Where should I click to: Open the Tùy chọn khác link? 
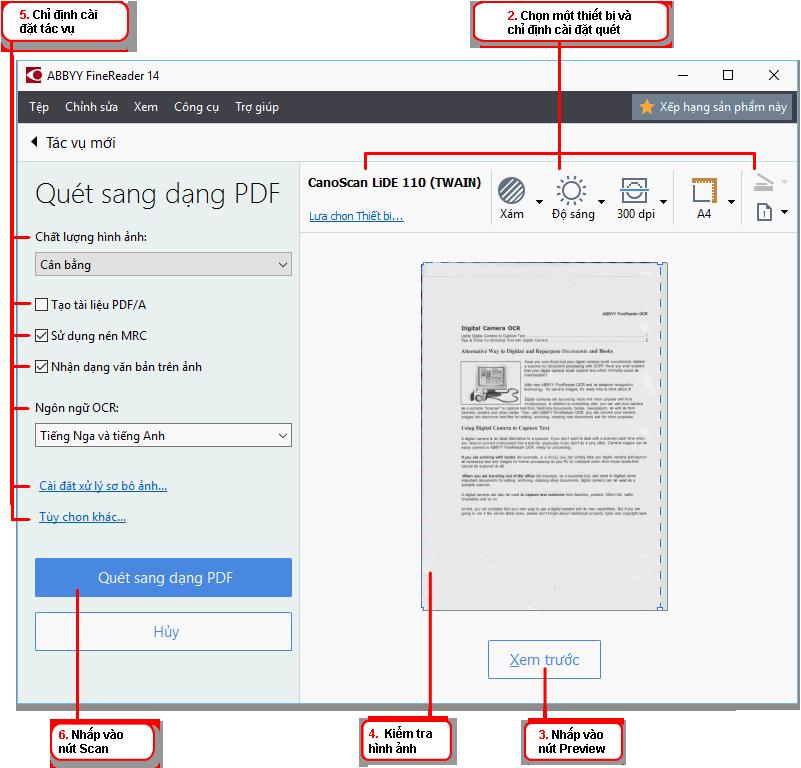(x=82, y=517)
